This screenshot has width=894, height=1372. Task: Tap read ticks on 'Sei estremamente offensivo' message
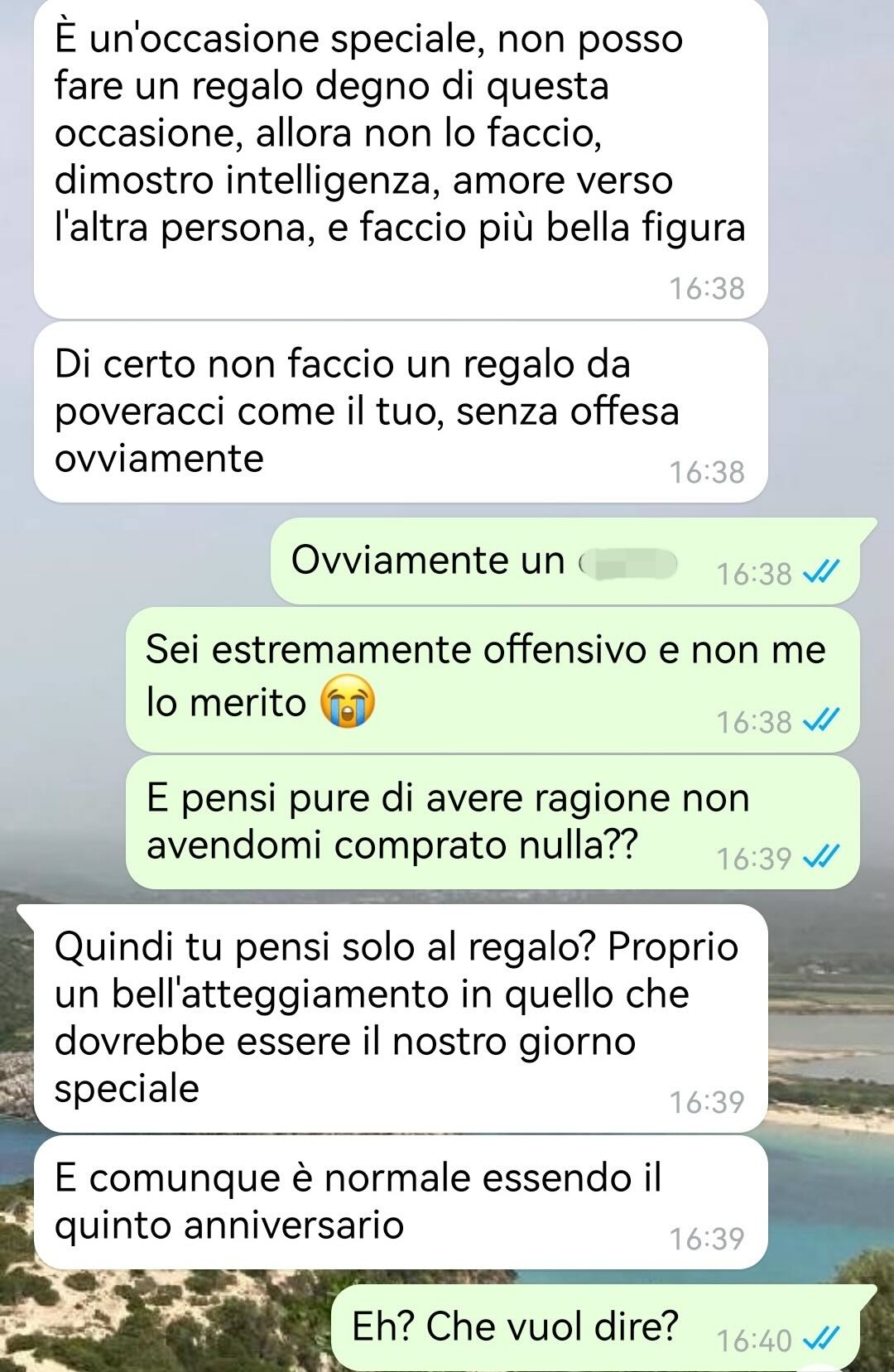pyautogui.click(x=822, y=720)
